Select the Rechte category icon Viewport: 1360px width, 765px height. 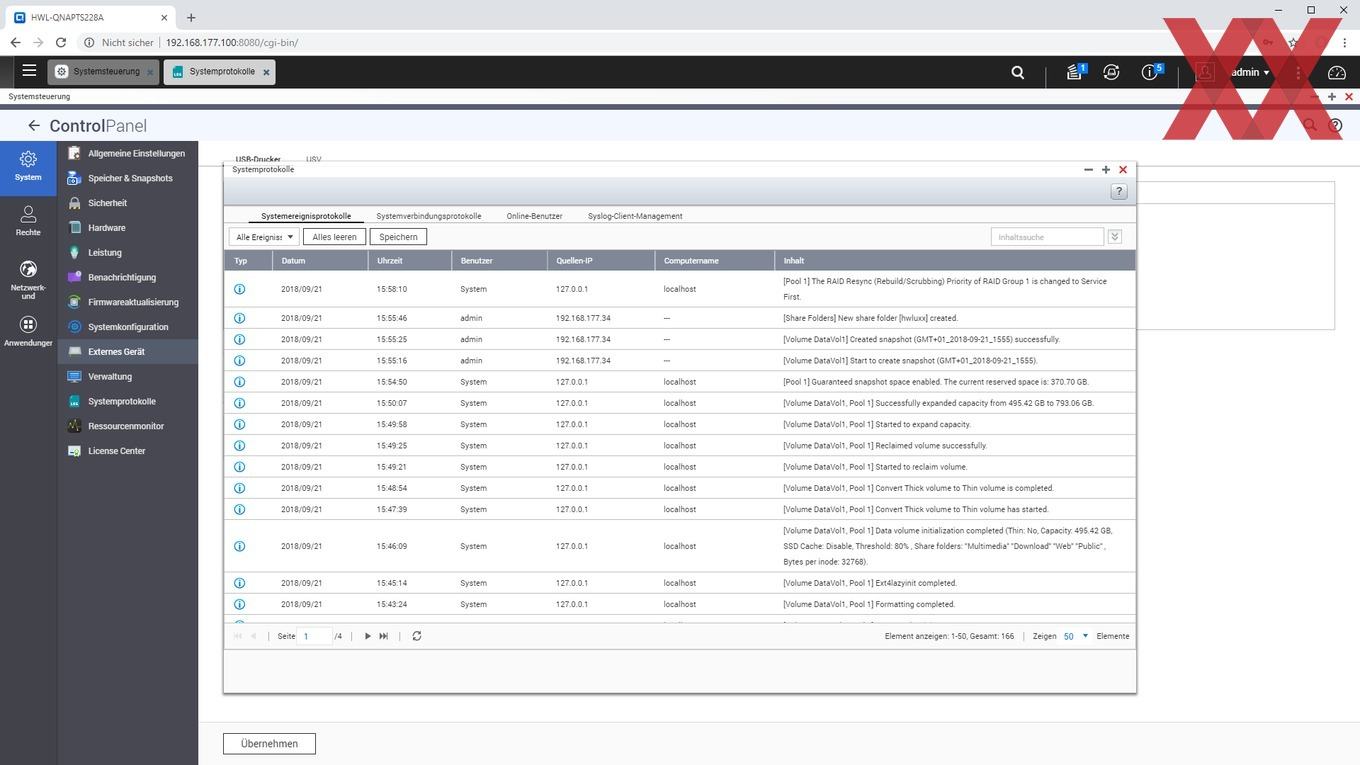(x=28, y=221)
